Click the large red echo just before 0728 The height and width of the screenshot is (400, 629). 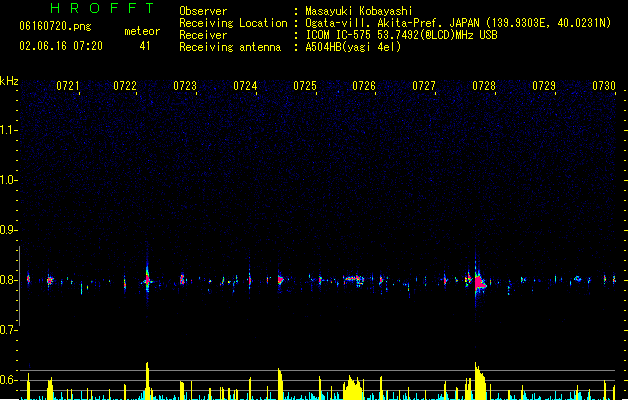tap(479, 283)
